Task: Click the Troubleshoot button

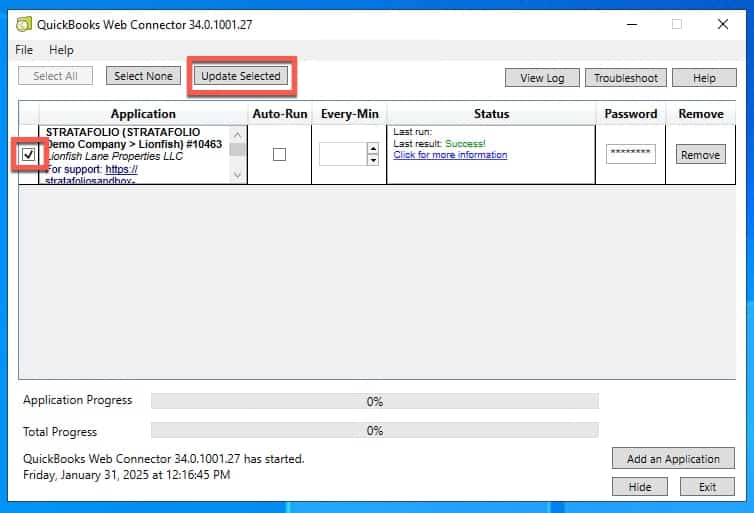Action: click(626, 78)
